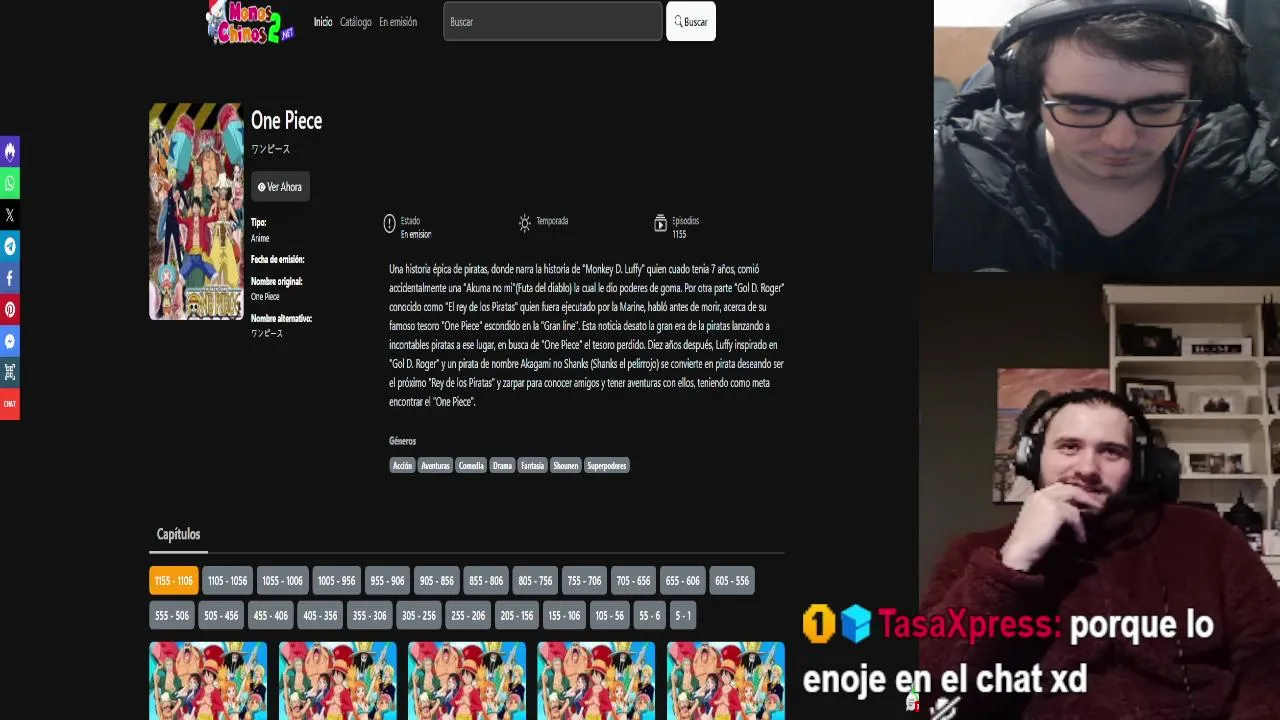Select the Comedia genre tag
This screenshot has width=1280, height=720.
tap(471, 466)
